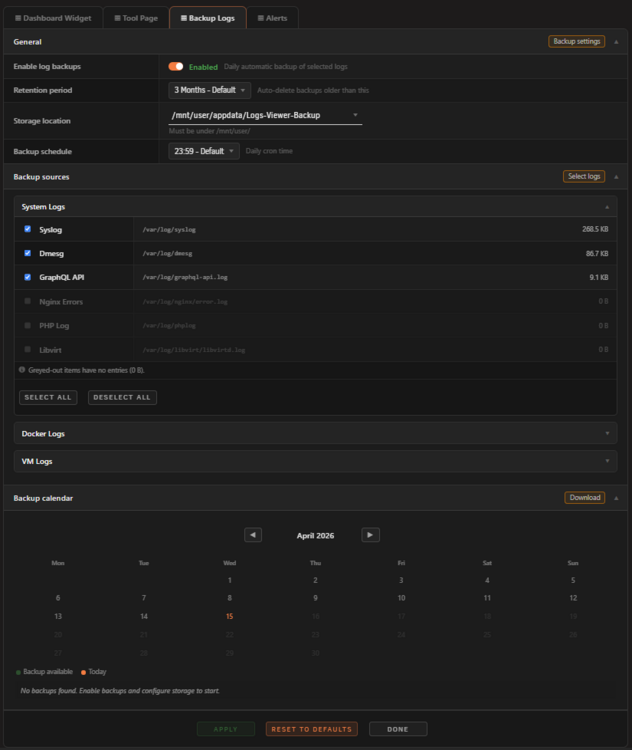
Task: Open the Retention period dropdown
Action: 210,90
